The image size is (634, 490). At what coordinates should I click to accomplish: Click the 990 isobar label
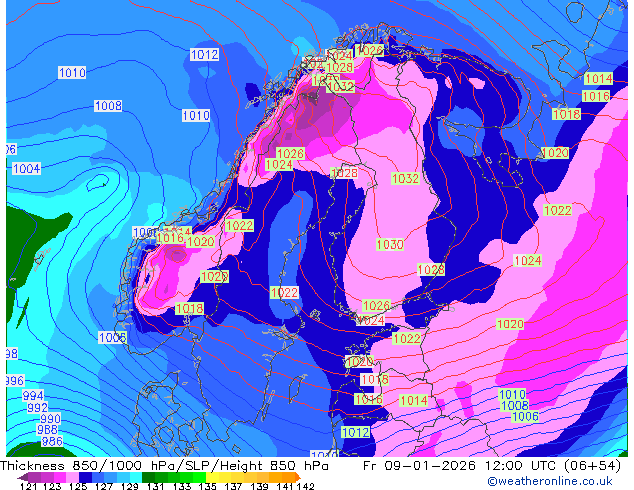pyautogui.click(x=51, y=418)
